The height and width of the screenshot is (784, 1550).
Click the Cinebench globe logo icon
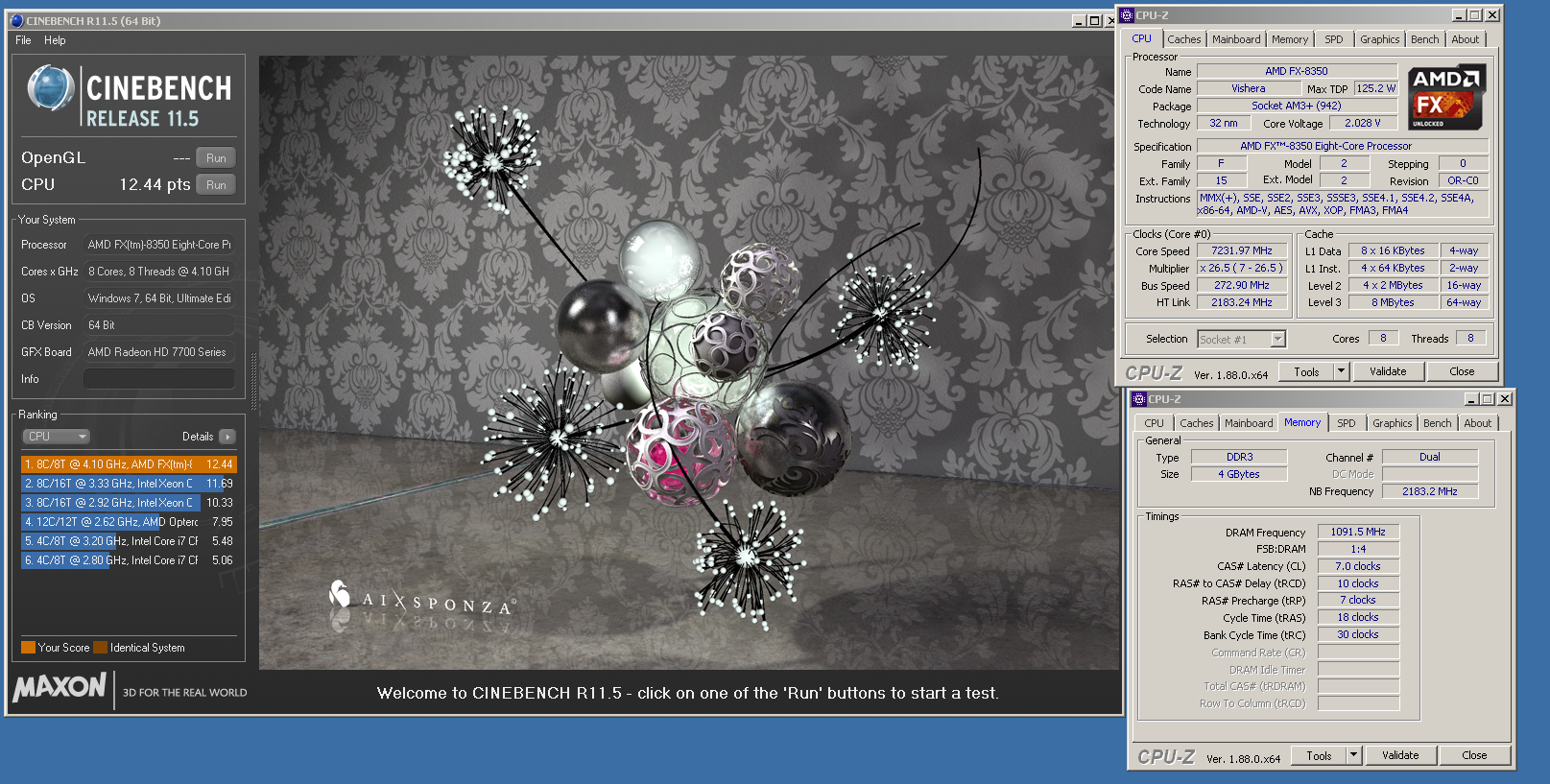(51, 88)
